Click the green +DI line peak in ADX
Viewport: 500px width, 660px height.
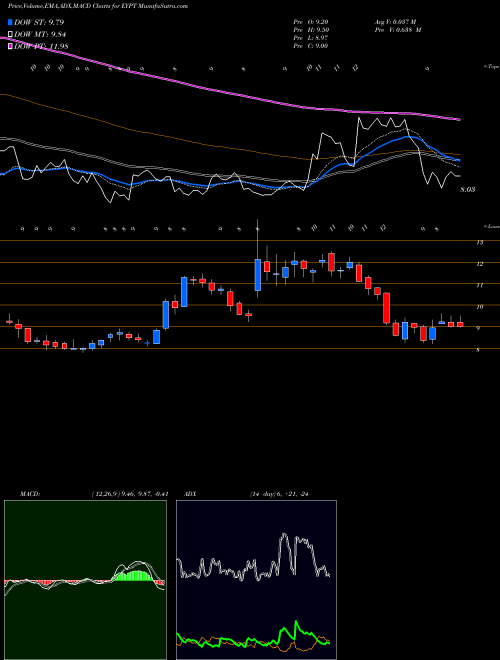tap(296, 621)
